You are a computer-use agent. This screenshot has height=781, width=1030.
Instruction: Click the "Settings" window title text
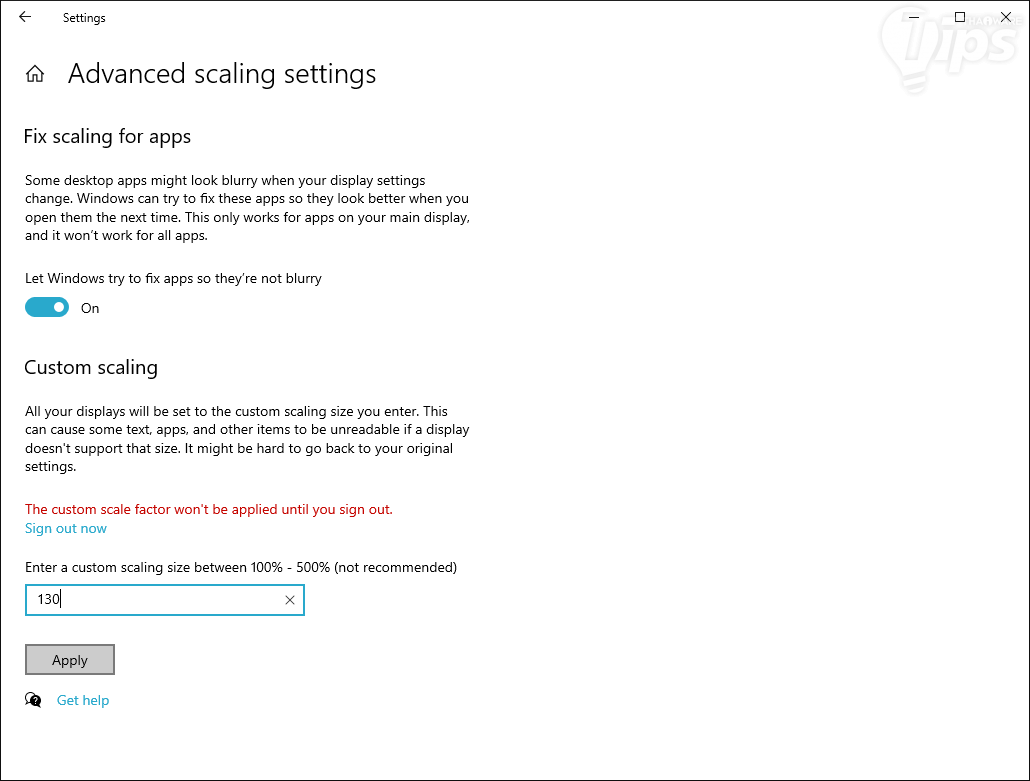tap(84, 18)
